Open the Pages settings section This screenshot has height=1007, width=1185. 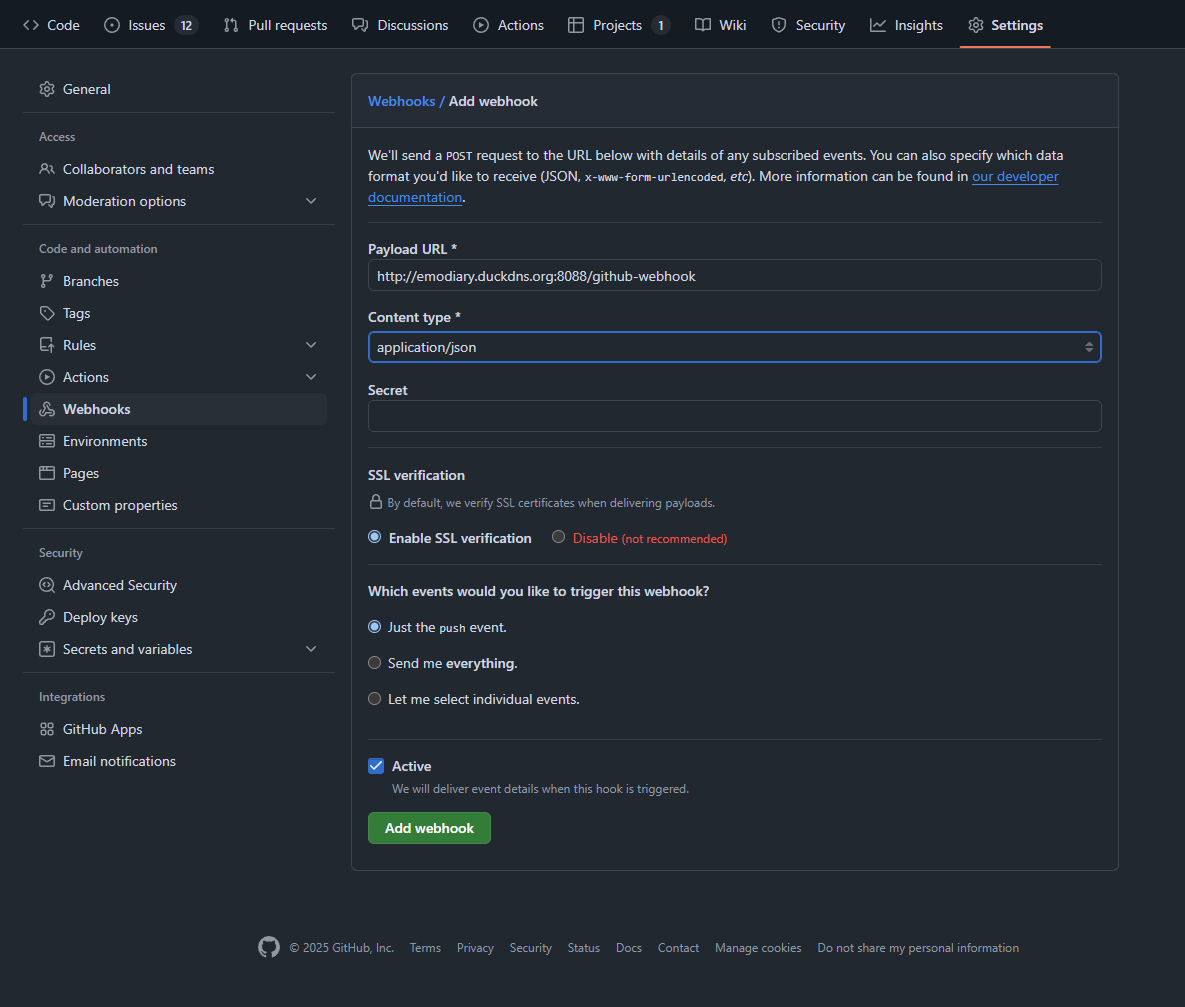pos(80,472)
